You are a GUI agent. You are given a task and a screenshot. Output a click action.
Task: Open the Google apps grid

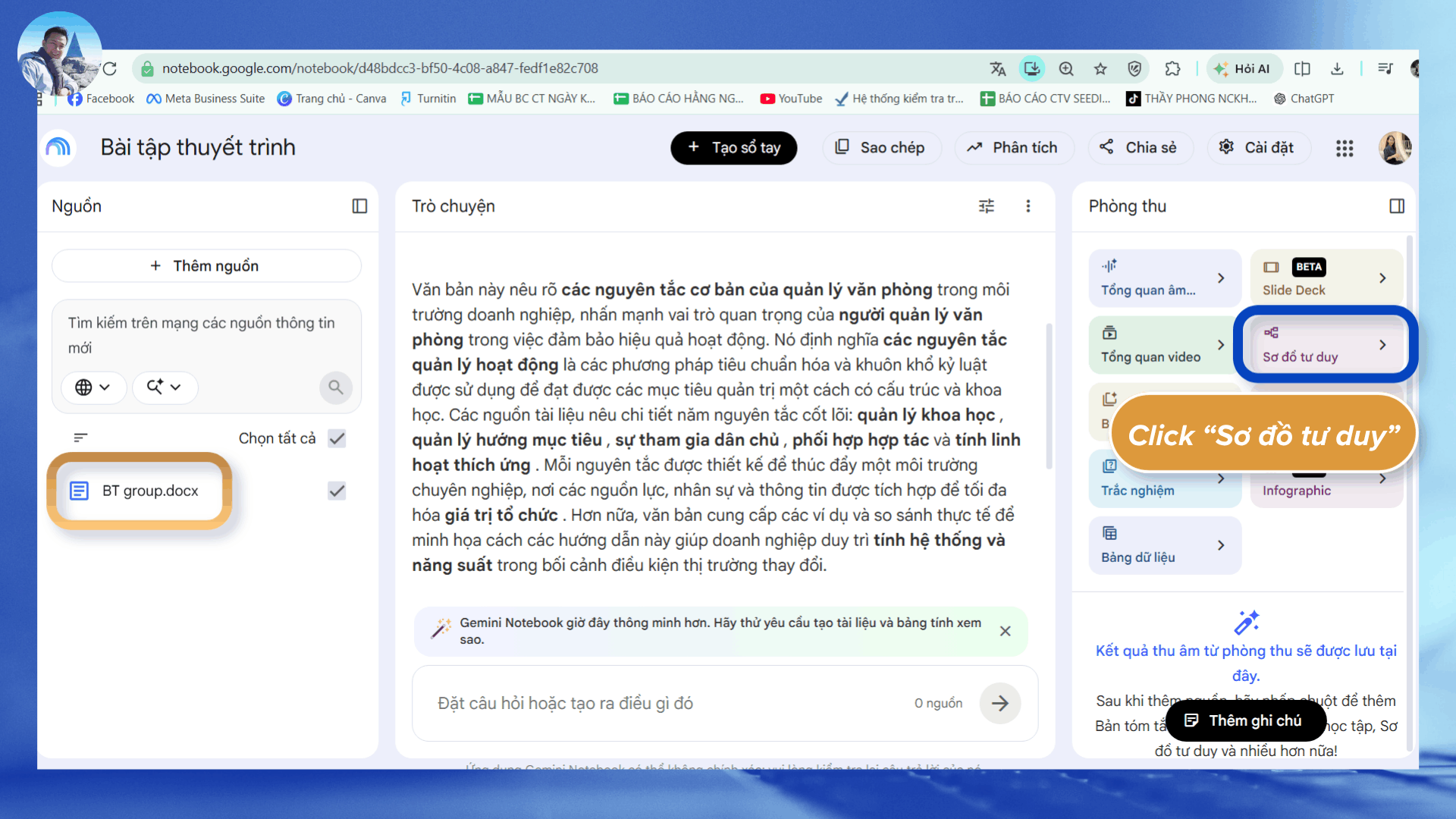coord(1345,148)
